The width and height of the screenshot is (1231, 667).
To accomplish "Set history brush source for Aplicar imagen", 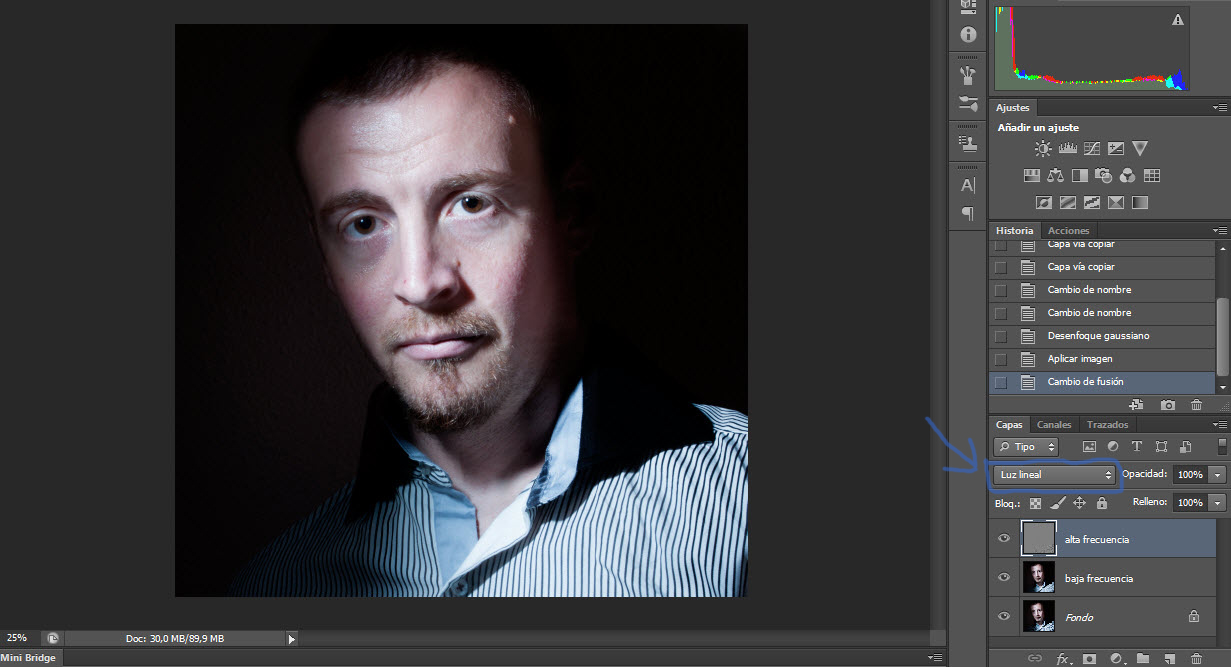I will point(1001,359).
